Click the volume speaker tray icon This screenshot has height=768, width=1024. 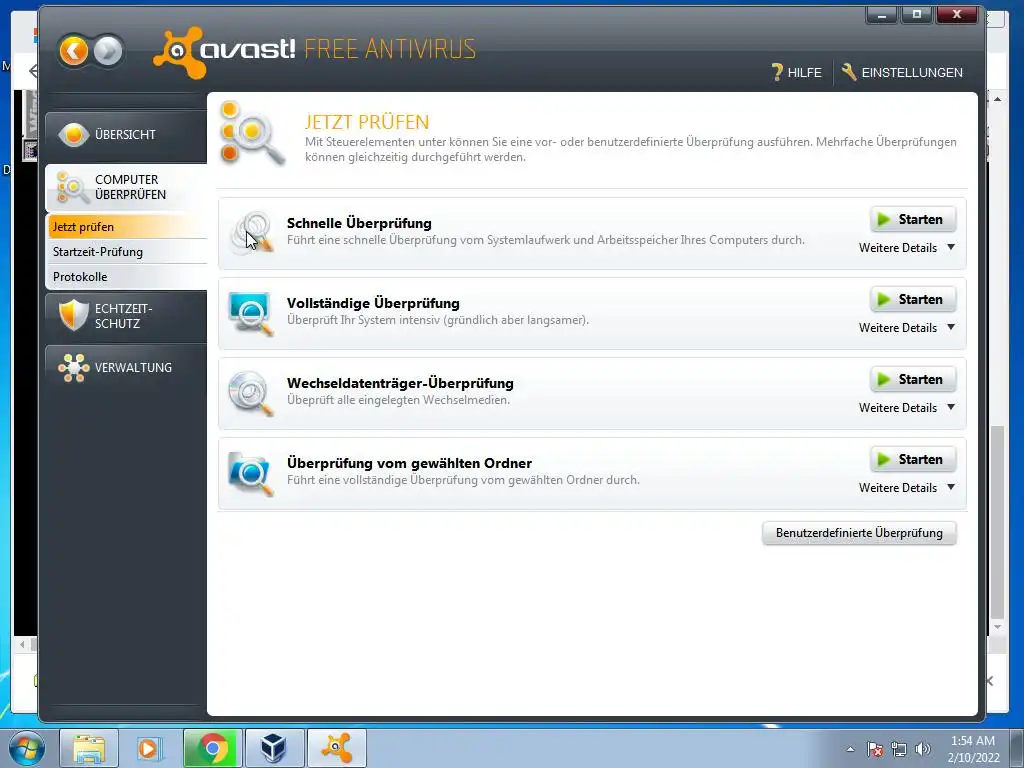coord(923,749)
